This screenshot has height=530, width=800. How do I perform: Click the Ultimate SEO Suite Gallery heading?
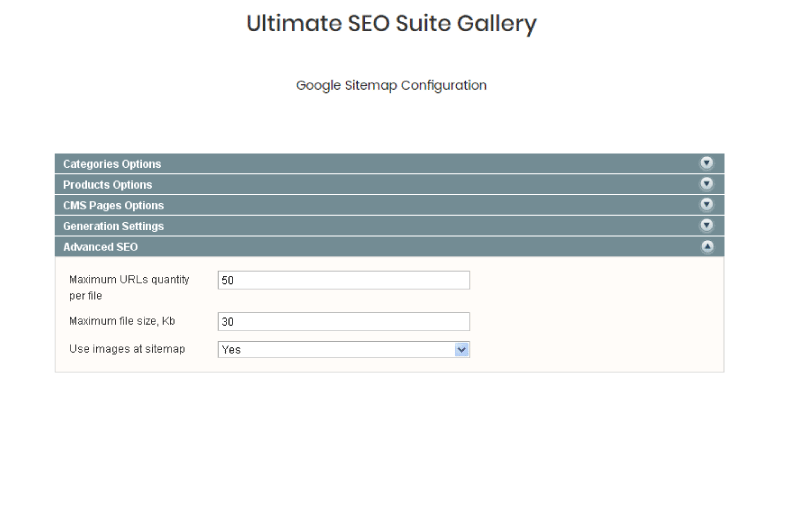(391, 23)
